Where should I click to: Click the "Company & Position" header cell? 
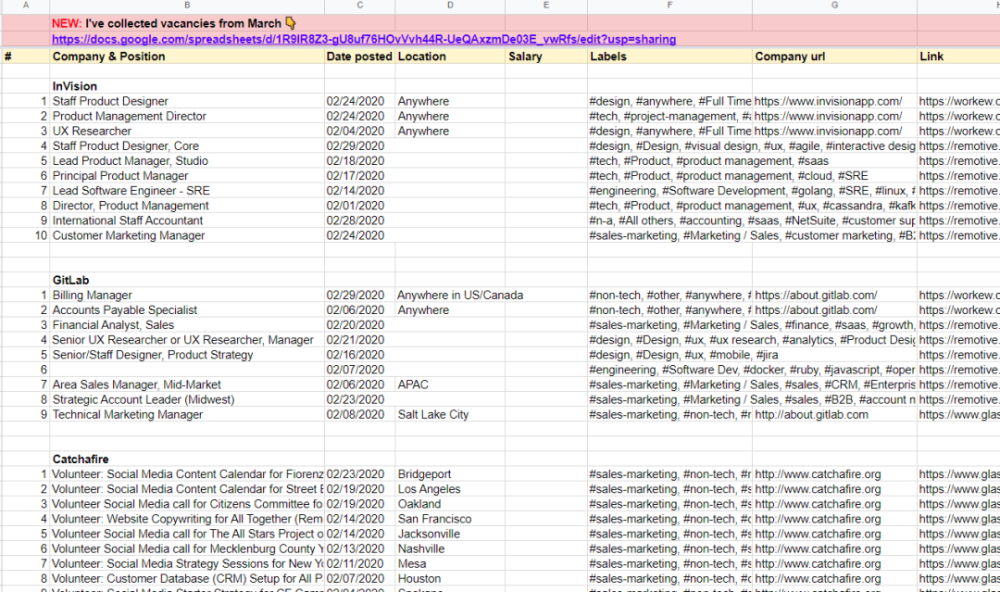click(109, 57)
